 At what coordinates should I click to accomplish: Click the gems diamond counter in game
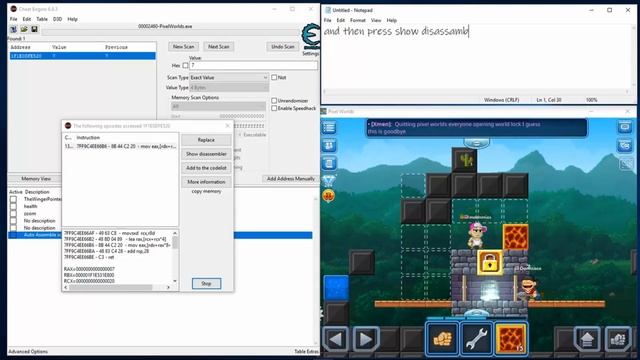329,181
